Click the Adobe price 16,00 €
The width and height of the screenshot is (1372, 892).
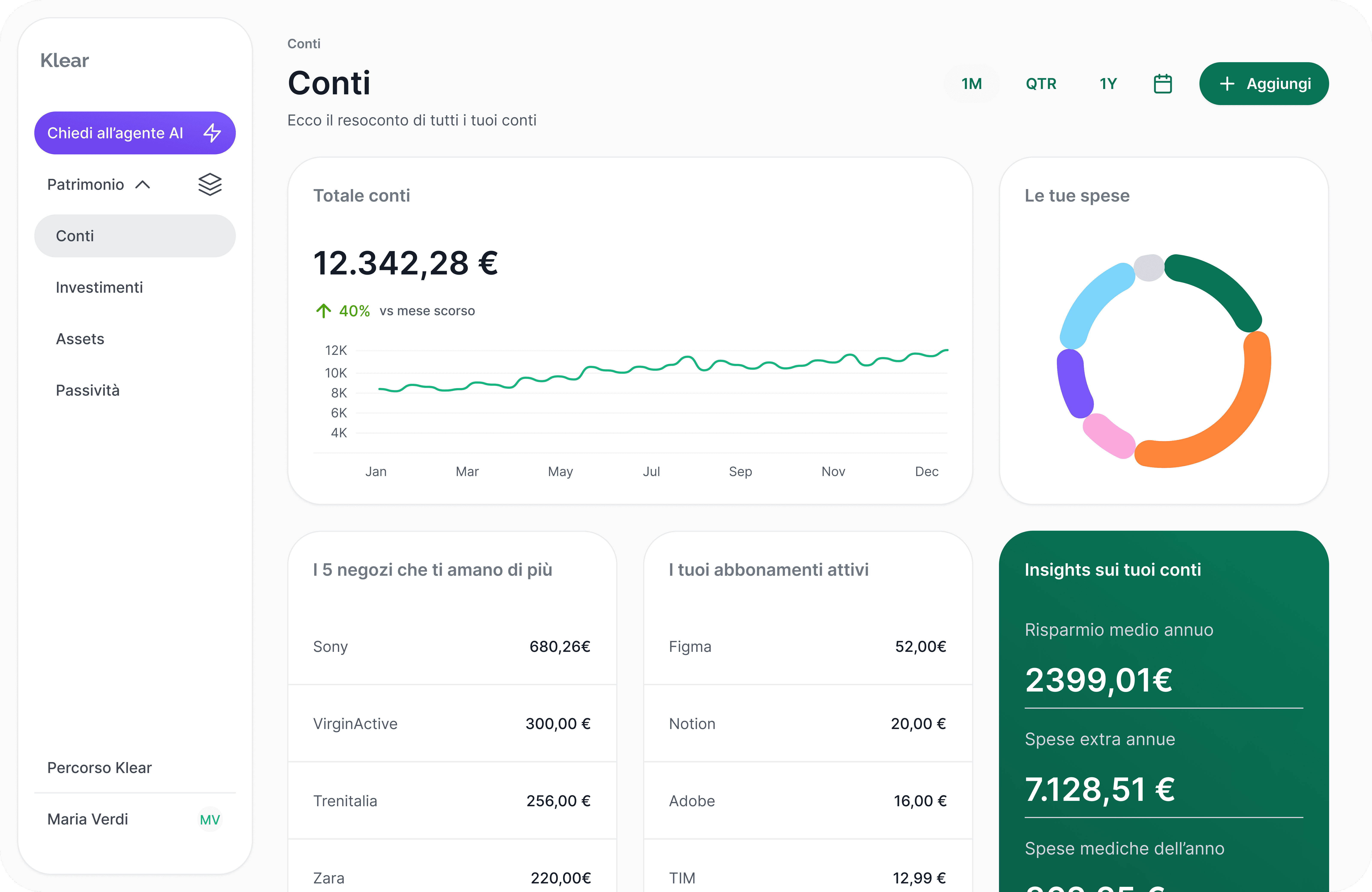[x=920, y=801]
